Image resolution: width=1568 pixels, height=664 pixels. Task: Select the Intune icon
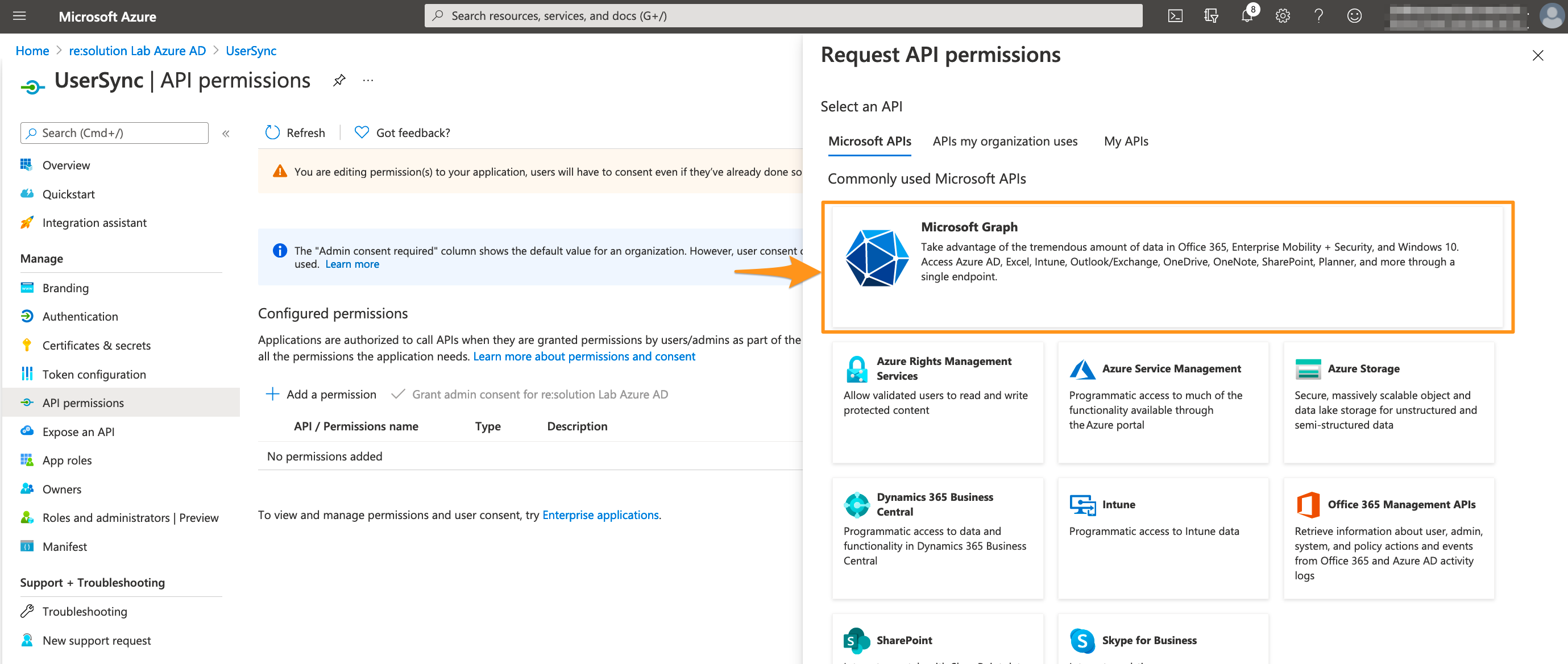tap(1082, 505)
